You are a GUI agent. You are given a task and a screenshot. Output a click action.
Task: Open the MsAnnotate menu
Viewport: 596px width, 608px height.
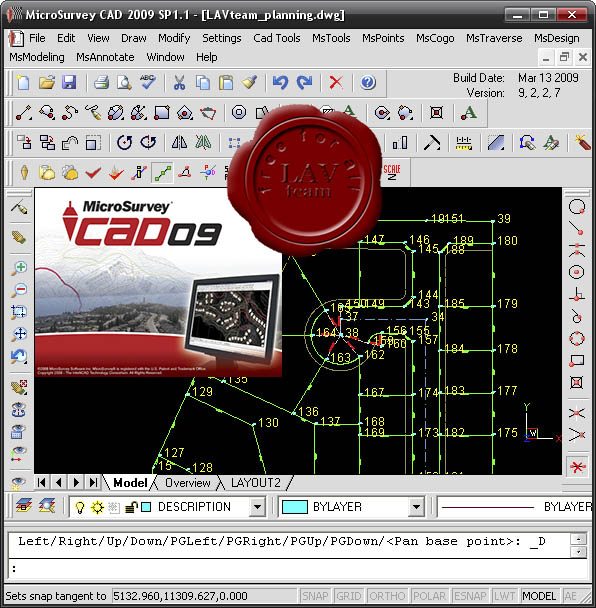click(x=105, y=57)
